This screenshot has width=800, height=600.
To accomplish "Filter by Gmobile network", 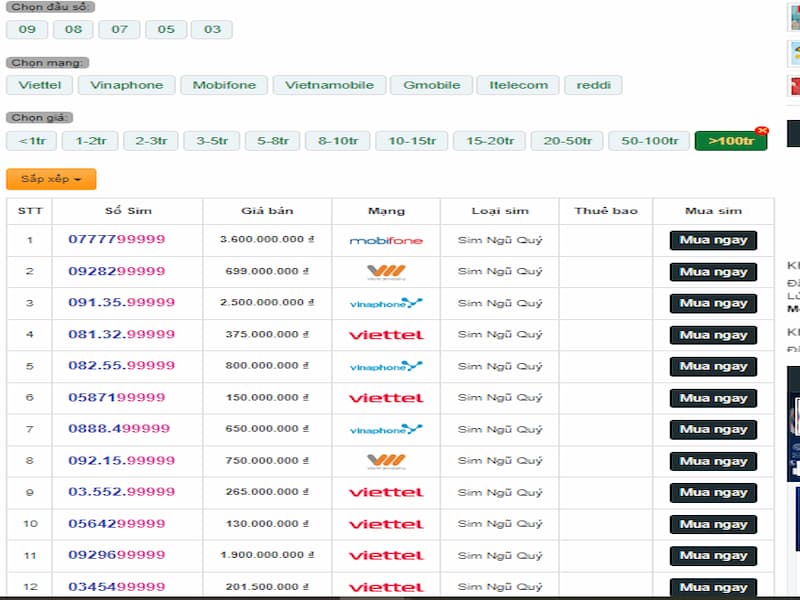I will (432, 85).
